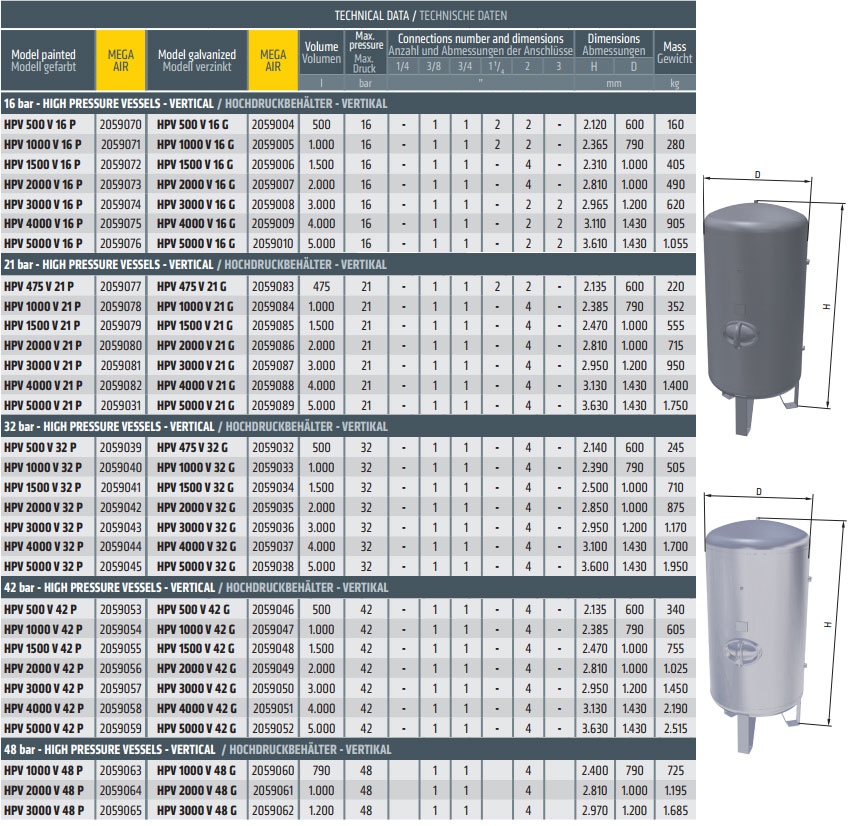Click model name 'HPV 1000 V 16 G'
The width and height of the screenshot is (848, 826).
[x=196, y=144]
